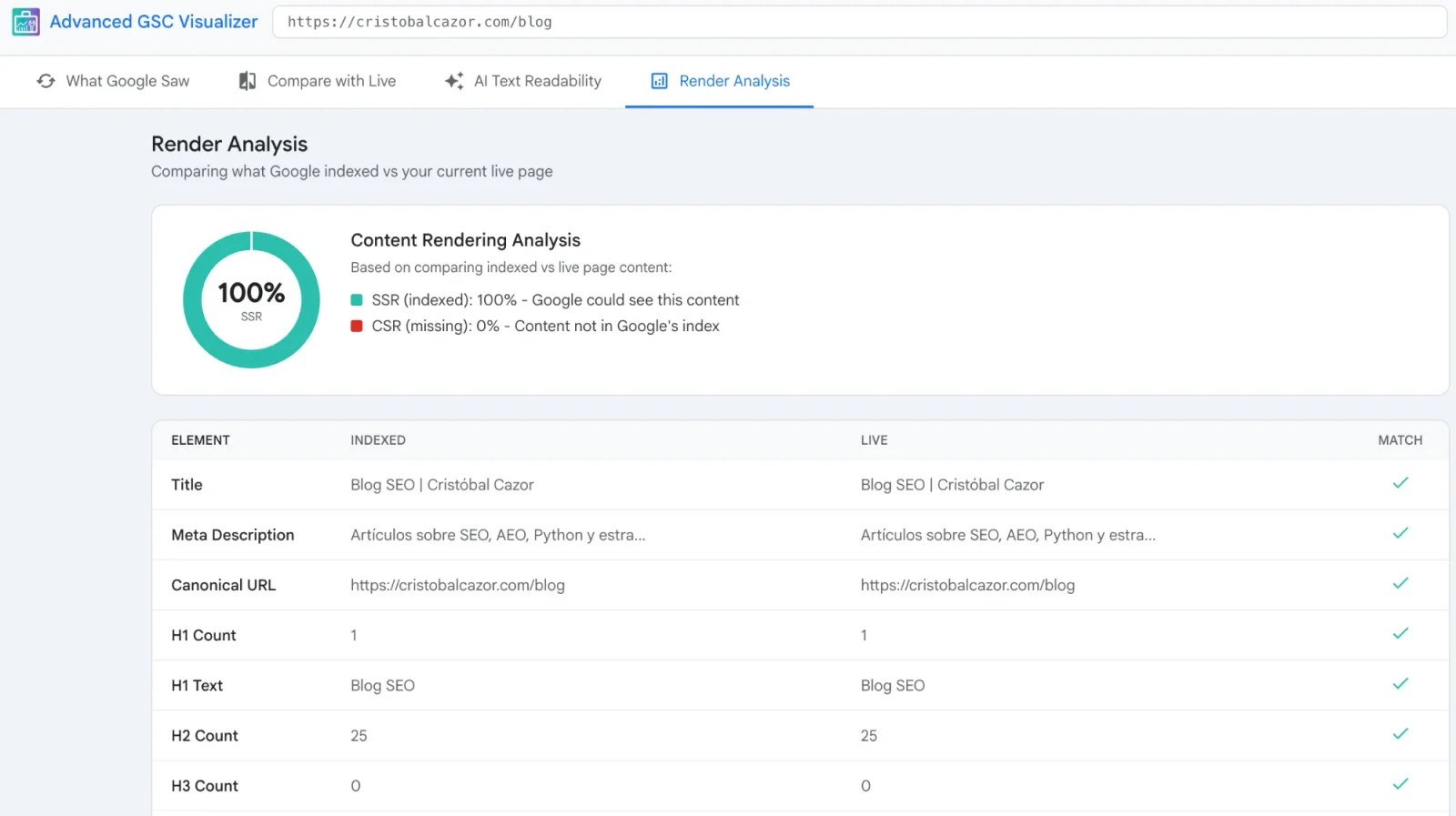Click the MATCH column header

pos(1400,440)
